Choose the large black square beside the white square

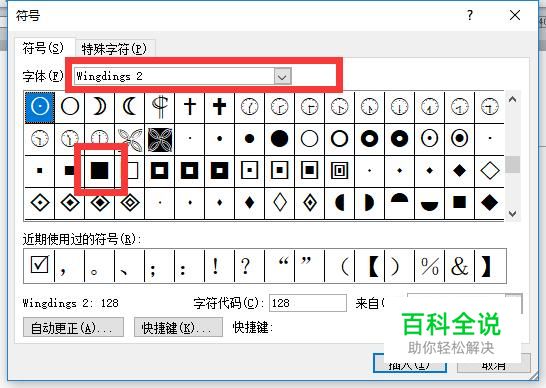(100, 171)
